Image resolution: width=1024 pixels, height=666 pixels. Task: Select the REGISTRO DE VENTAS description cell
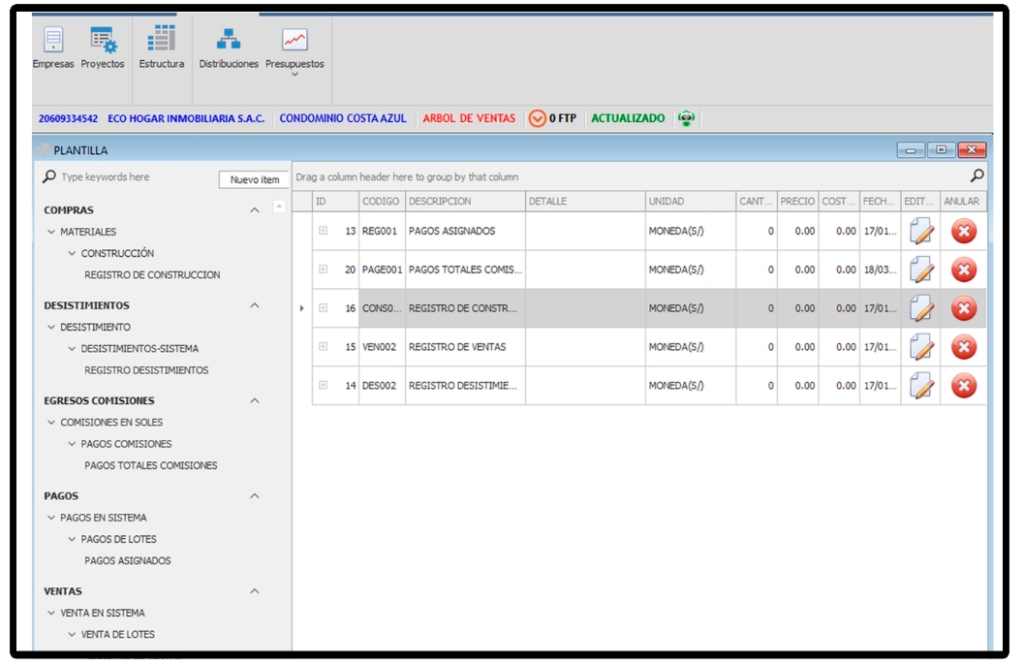click(465, 347)
